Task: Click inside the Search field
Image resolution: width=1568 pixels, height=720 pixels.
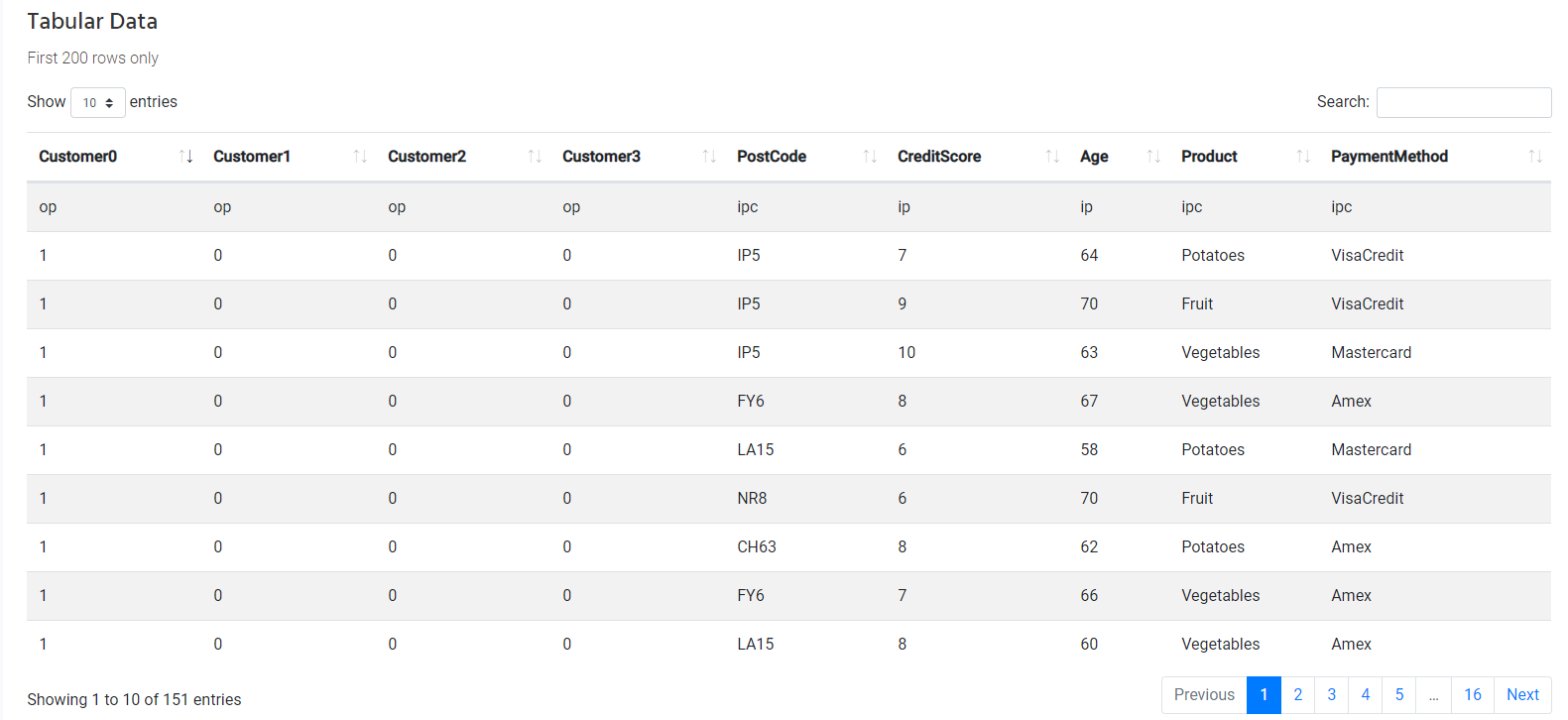Action: coord(1463,102)
